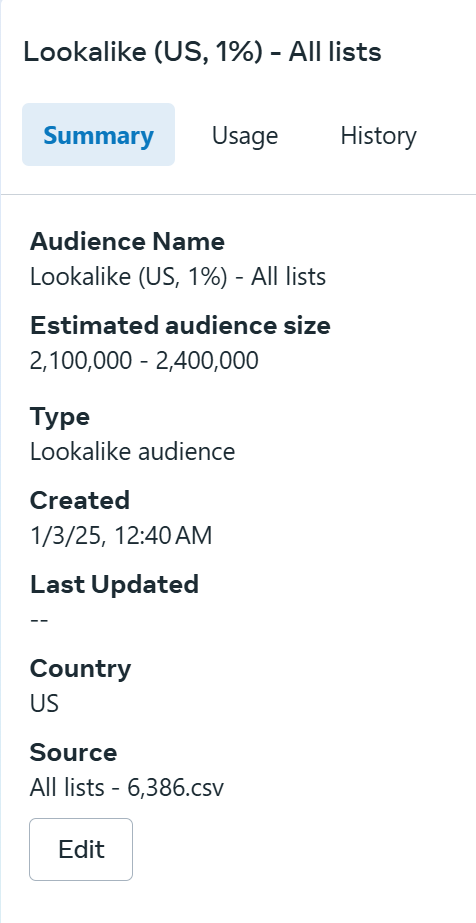This screenshot has height=923, width=476.
Task: Click the 'Created' label
Action: pos(80,500)
